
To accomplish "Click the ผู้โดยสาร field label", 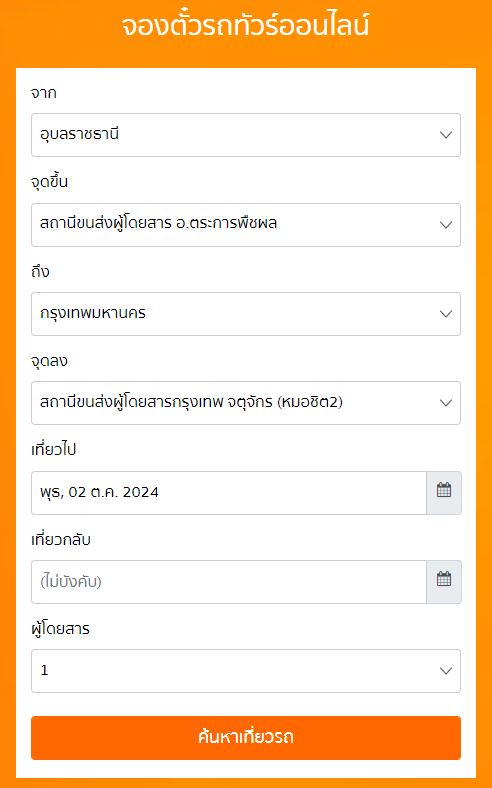I will pos(60,629).
